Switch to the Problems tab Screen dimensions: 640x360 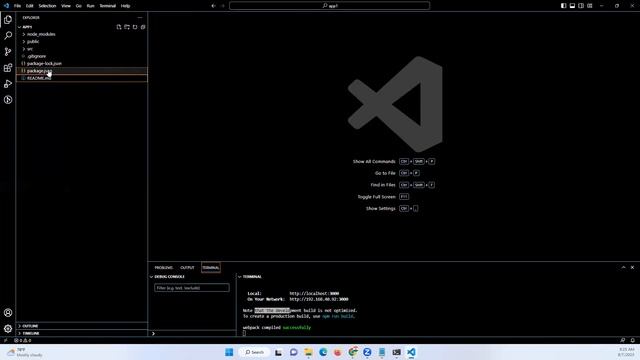[164, 268]
